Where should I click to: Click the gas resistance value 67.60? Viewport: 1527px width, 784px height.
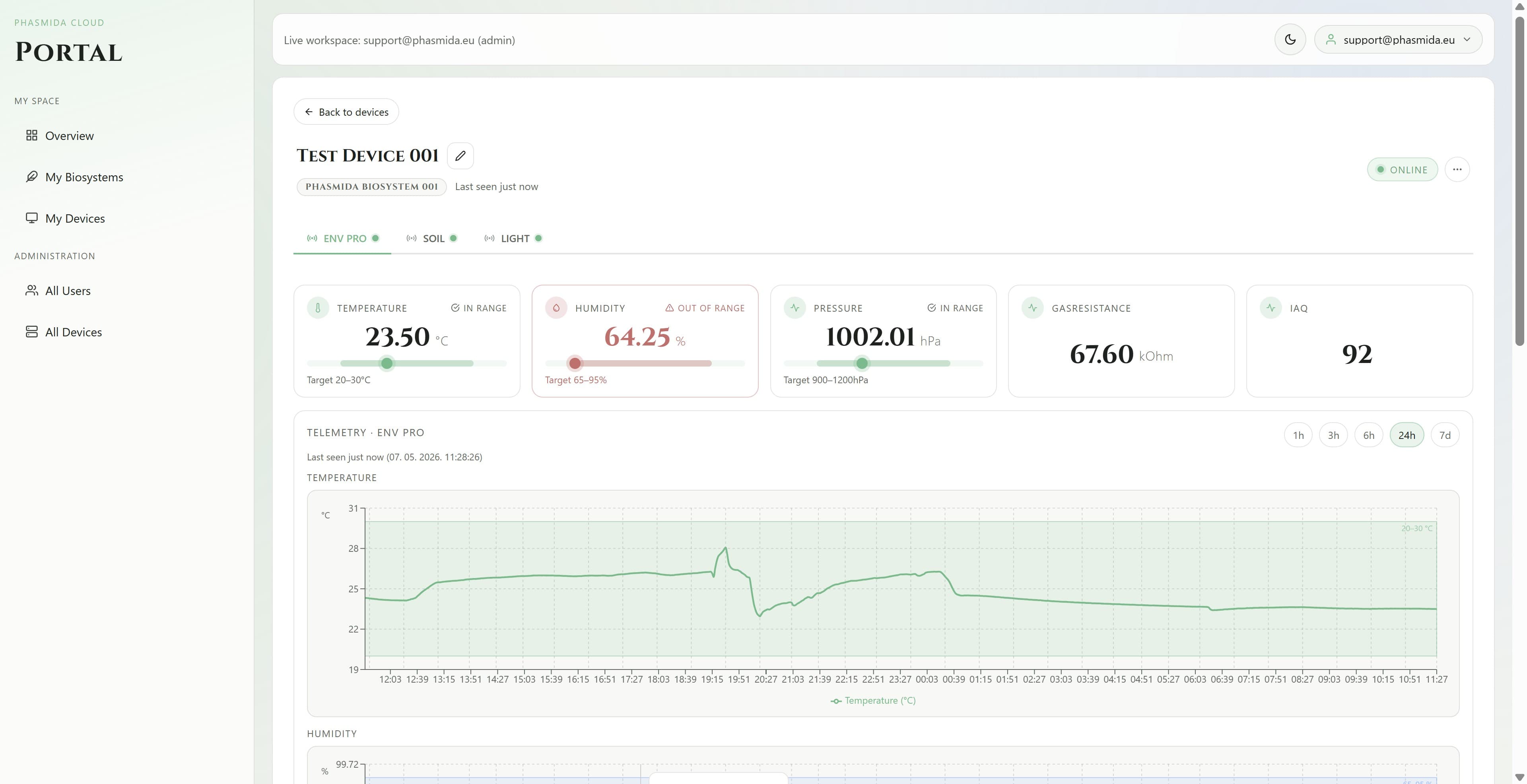point(1102,354)
